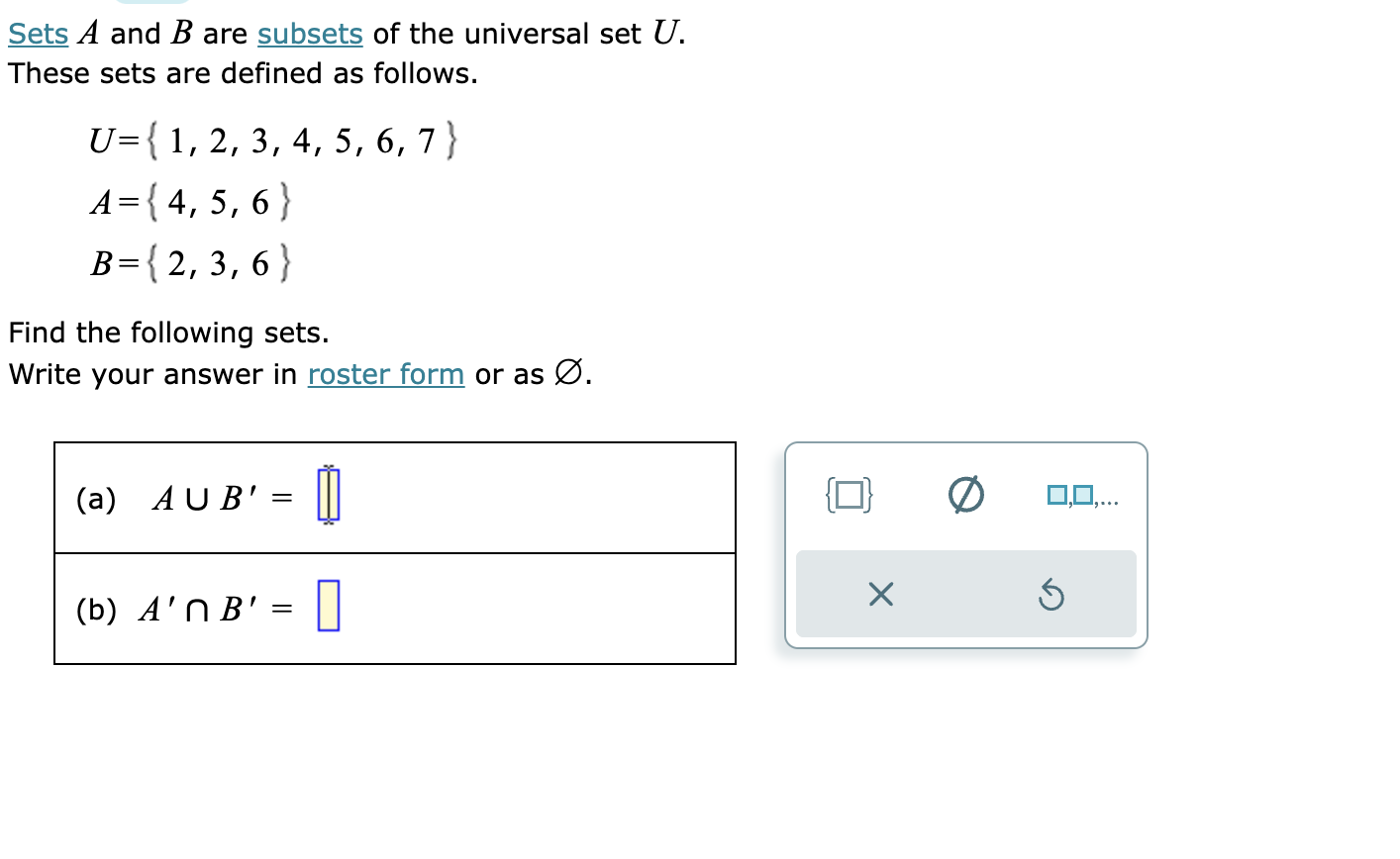Open the subsets definition link

click(x=310, y=33)
